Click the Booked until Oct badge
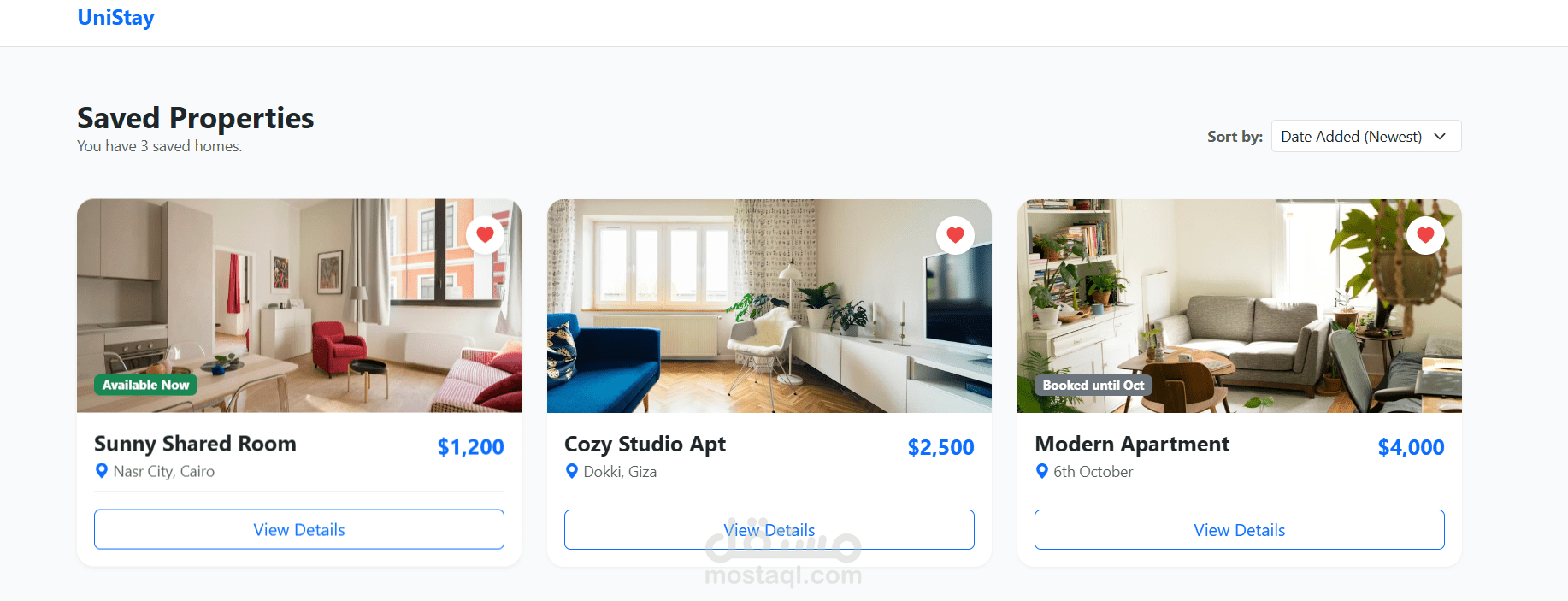Image resolution: width=1568 pixels, height=601 pixels. point(1093,386)
